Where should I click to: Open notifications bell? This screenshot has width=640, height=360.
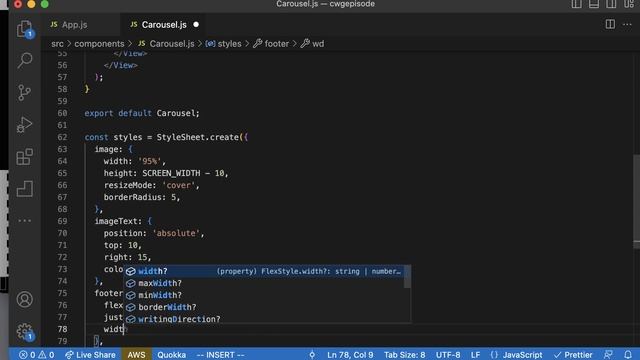[628, 355]
